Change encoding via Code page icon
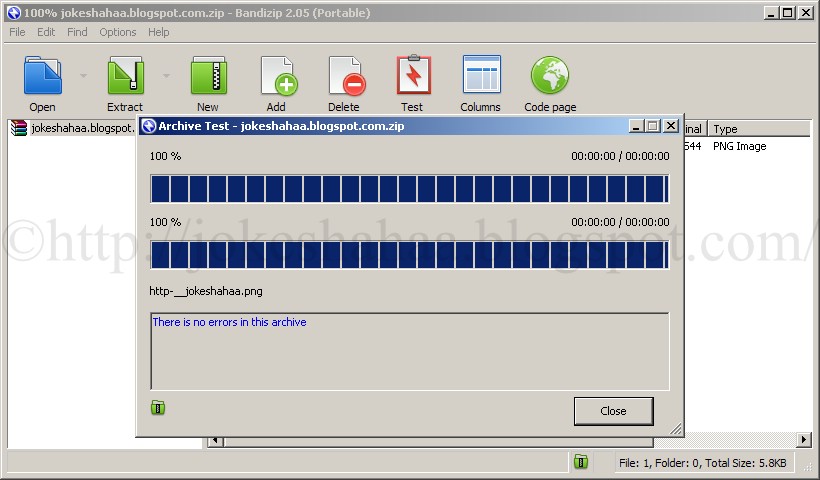820x480 pixels. click(550, 75)
